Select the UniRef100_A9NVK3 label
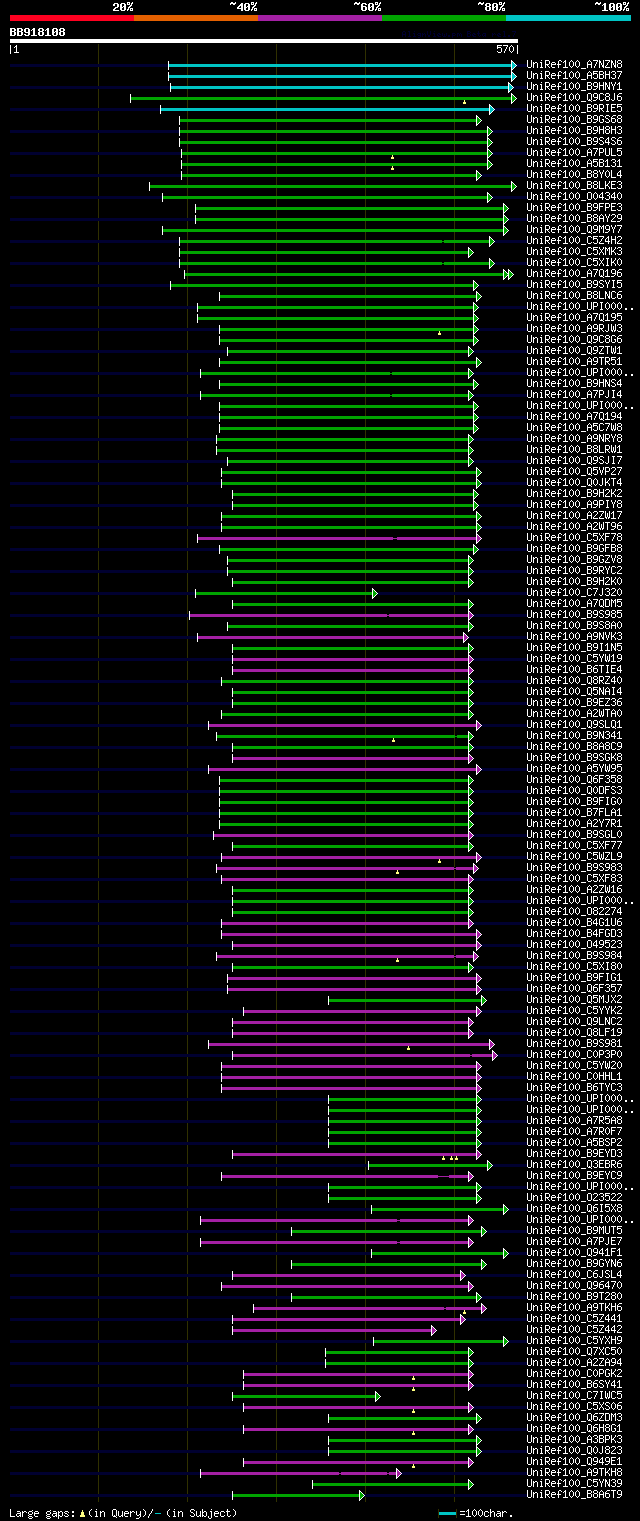 pos(572,636)
